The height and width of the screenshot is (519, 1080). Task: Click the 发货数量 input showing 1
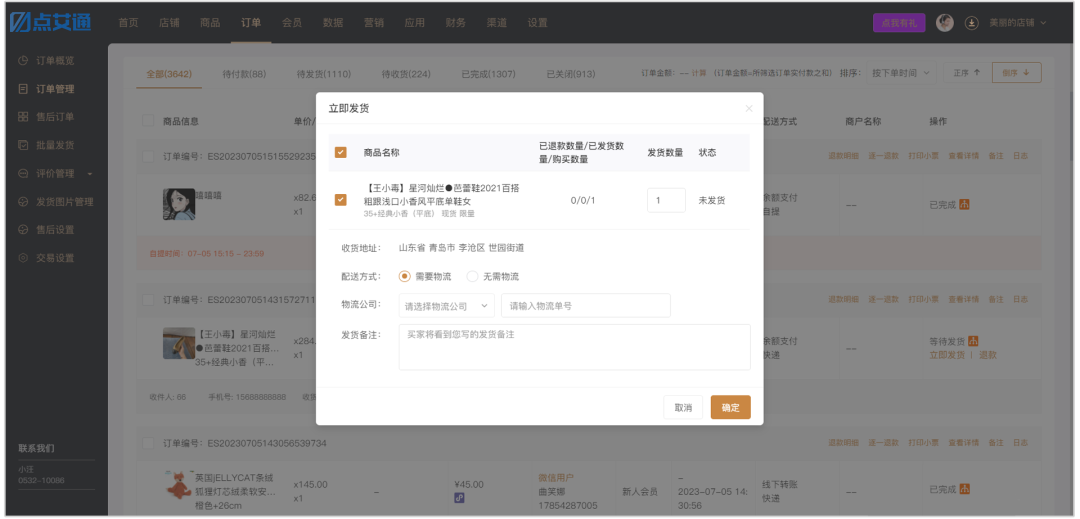point(666,200)
